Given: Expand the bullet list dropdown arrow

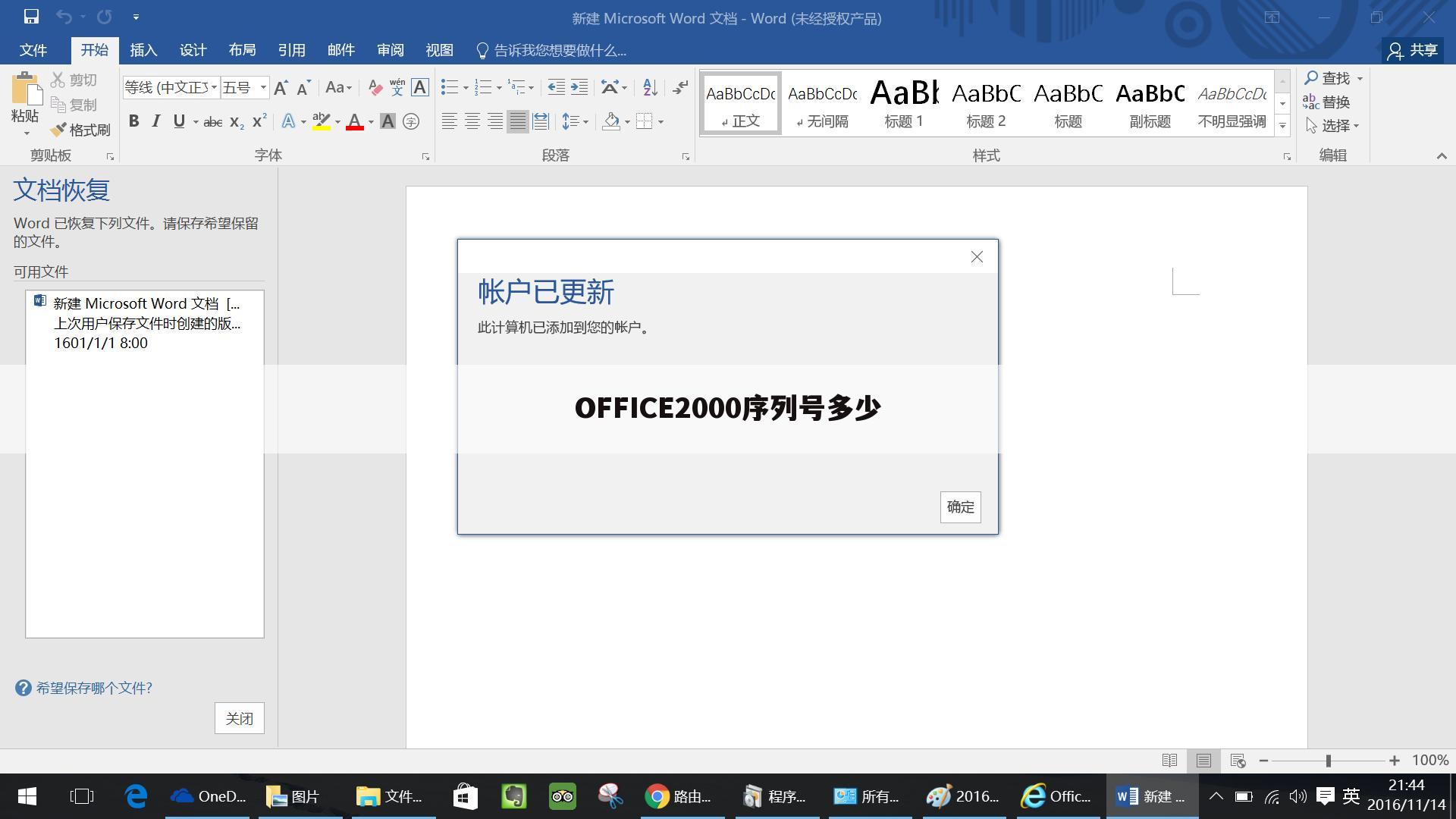Looking at the screenshot, I should pyautogui.click(x=465, y=88).
